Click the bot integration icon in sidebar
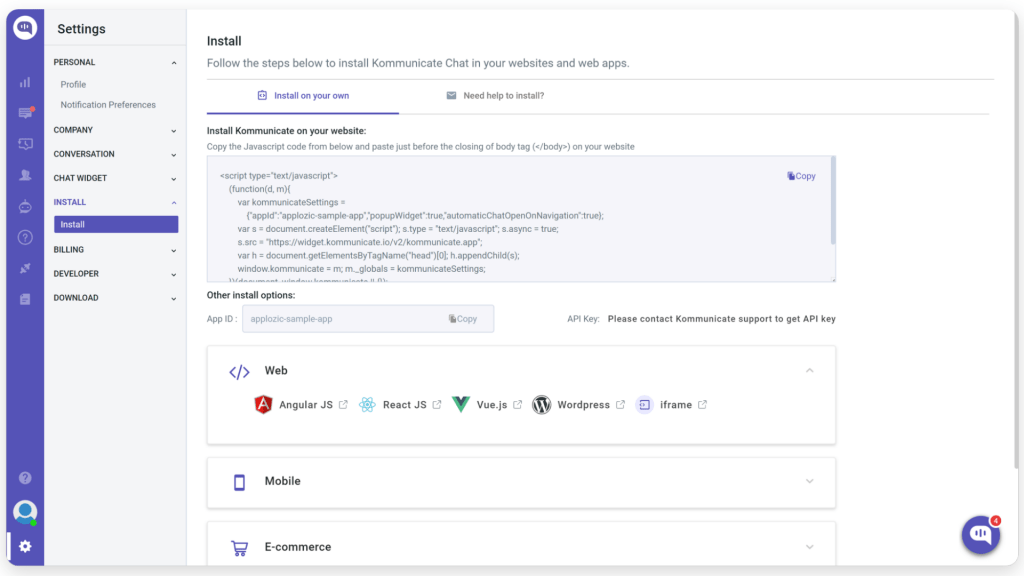1024x576 pixels. click(x=25, y=206)
